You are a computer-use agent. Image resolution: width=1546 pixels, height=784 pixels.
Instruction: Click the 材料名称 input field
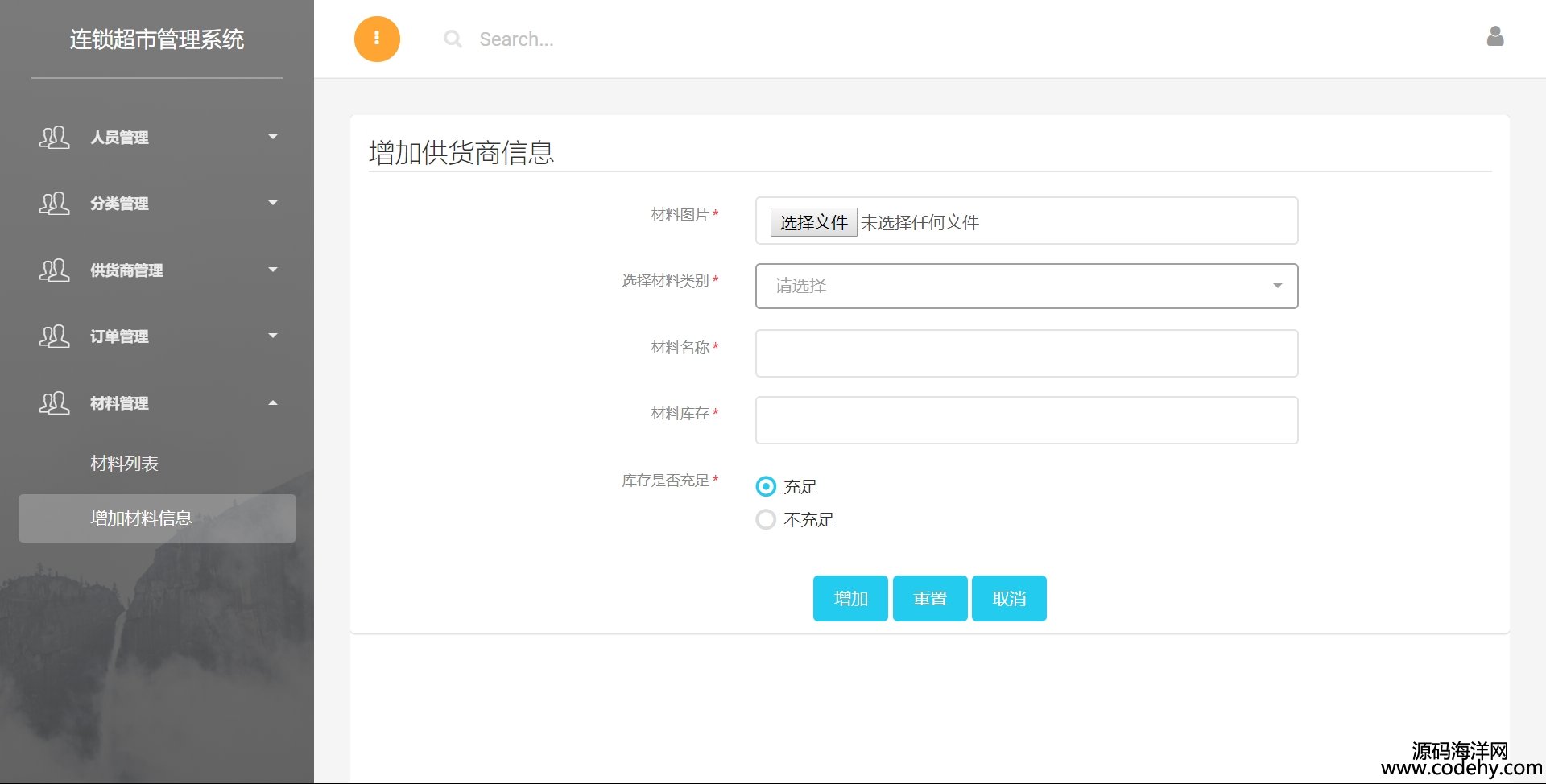click(x=1026, y=353)
